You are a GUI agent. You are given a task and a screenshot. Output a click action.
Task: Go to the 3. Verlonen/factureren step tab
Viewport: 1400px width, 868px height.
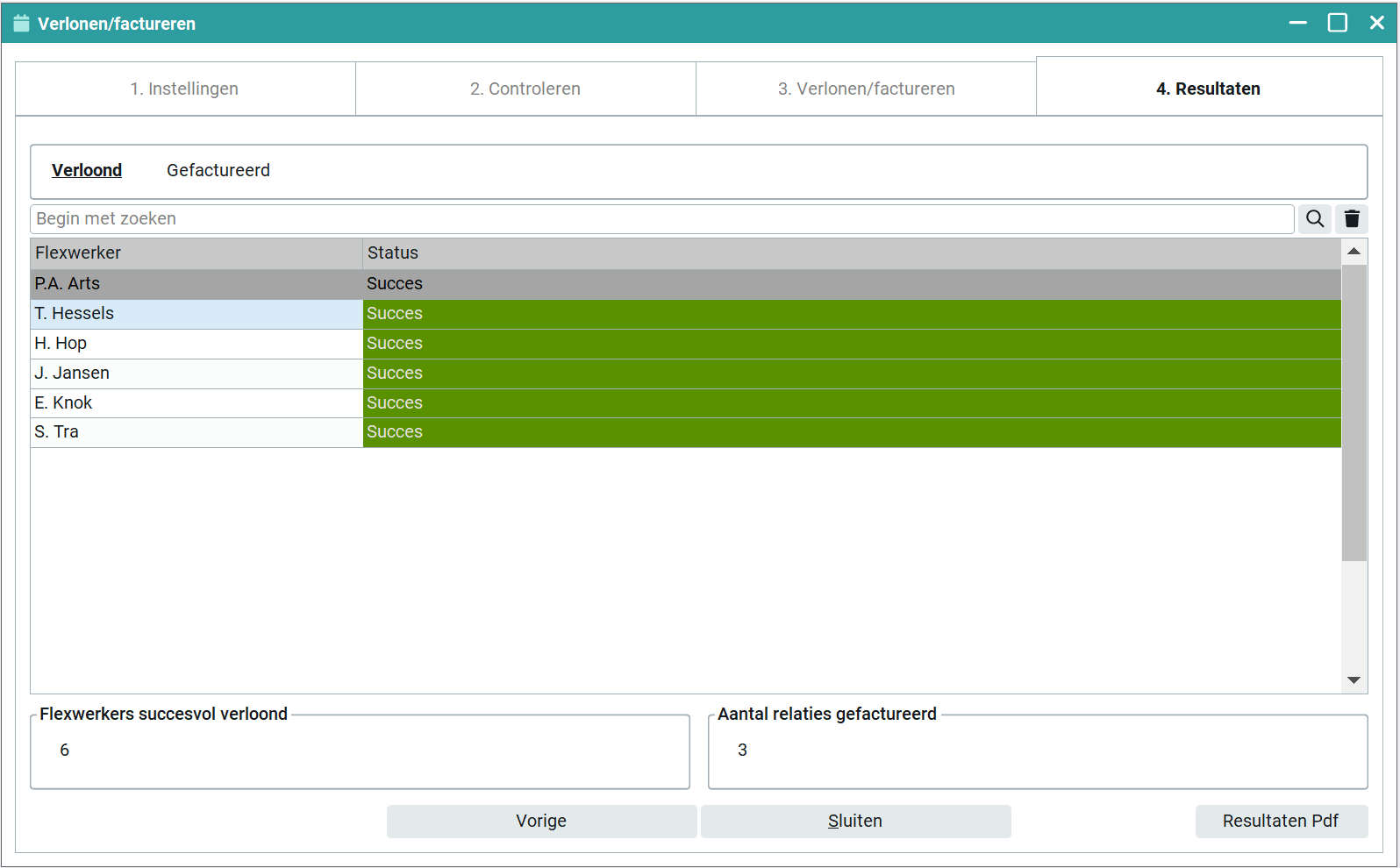pos(866,89)
